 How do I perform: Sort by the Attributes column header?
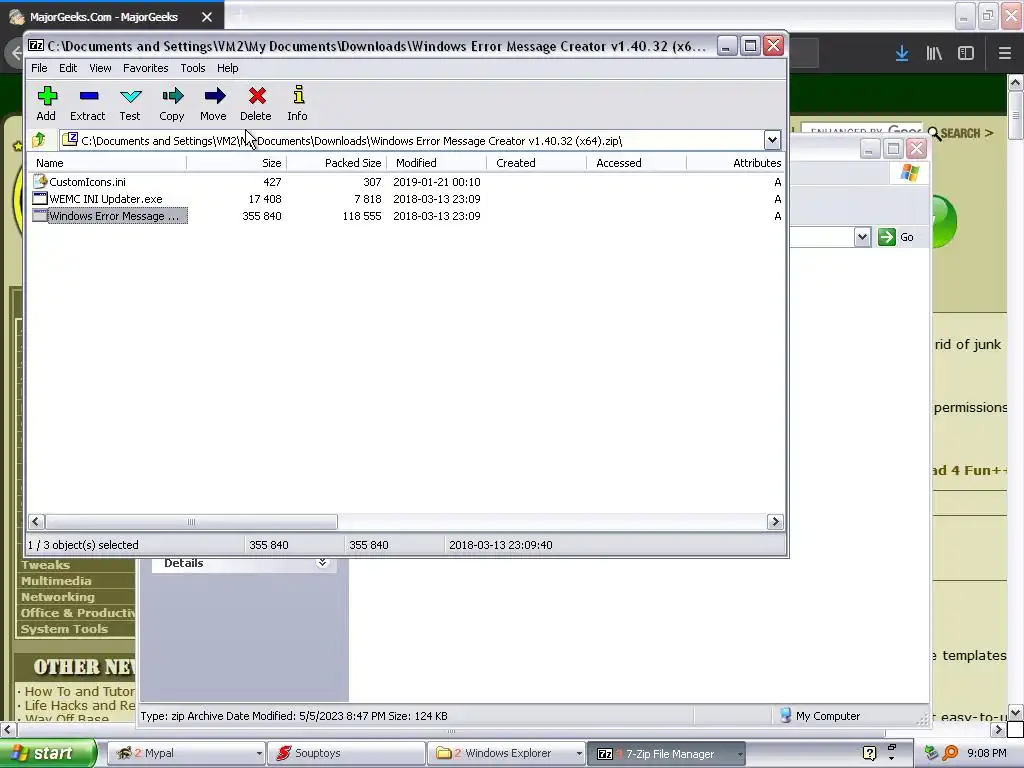tap(736, 163)
